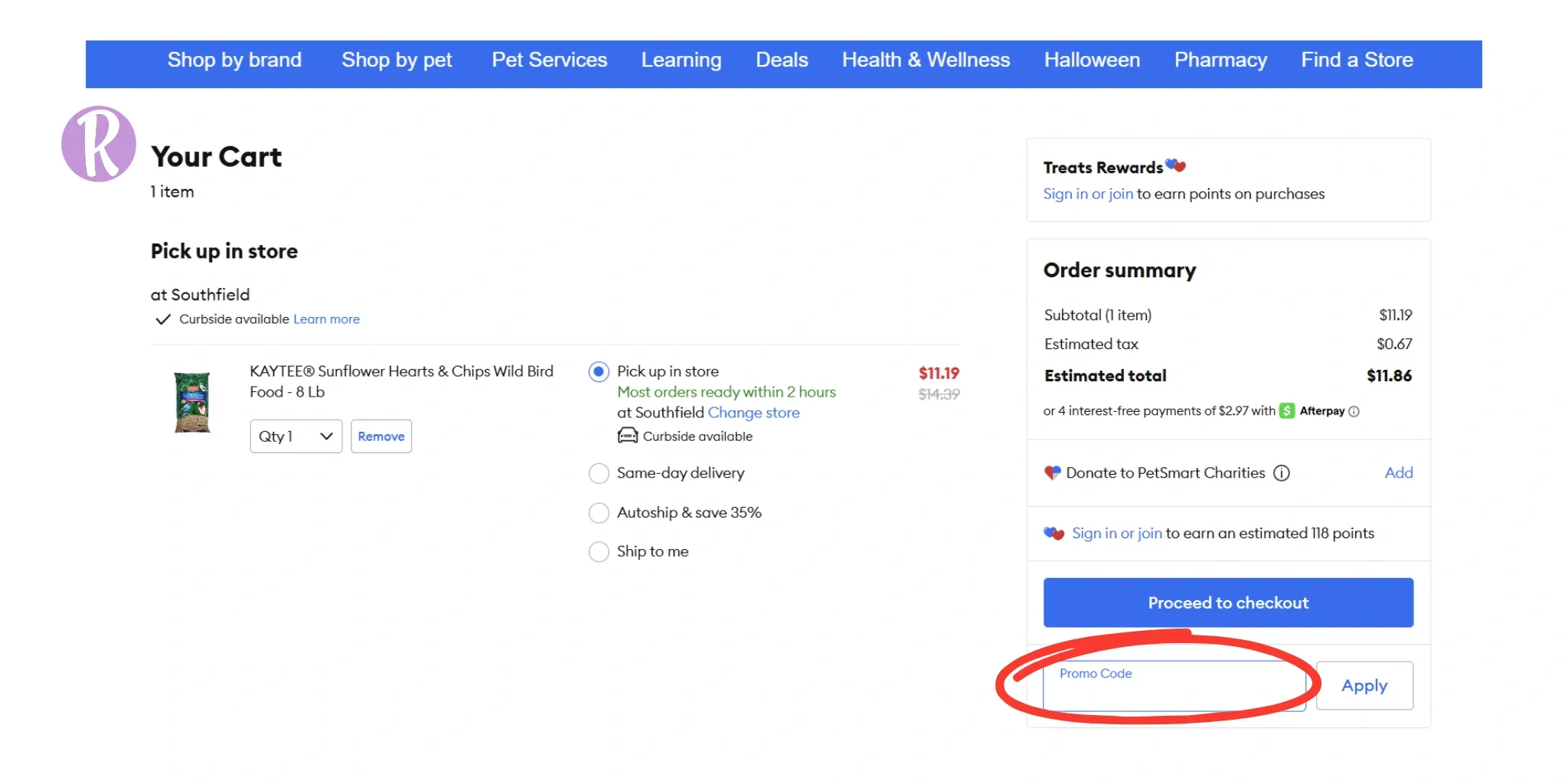Click the red $11.19 sale price

(x=939, y=373)
